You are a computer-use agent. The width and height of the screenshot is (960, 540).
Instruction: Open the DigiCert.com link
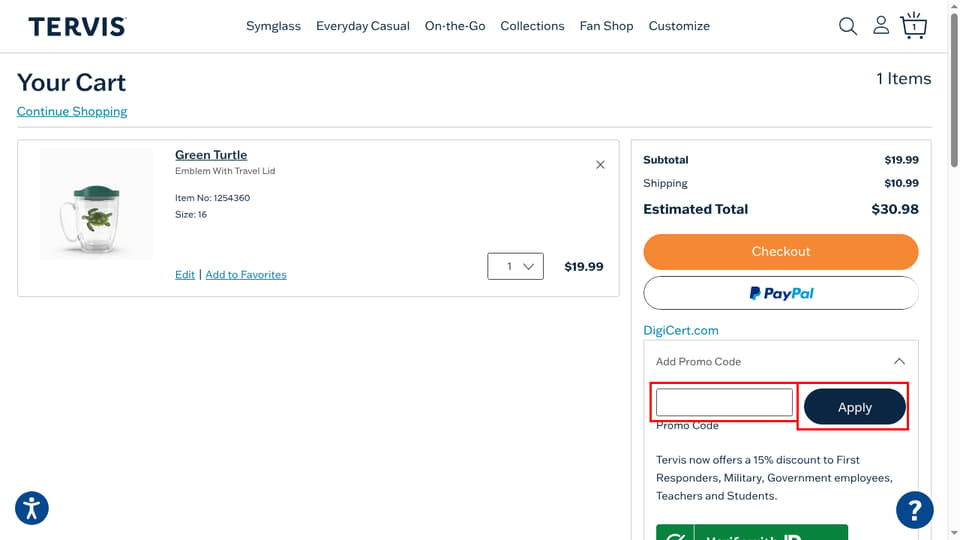(x=681, y=331)
